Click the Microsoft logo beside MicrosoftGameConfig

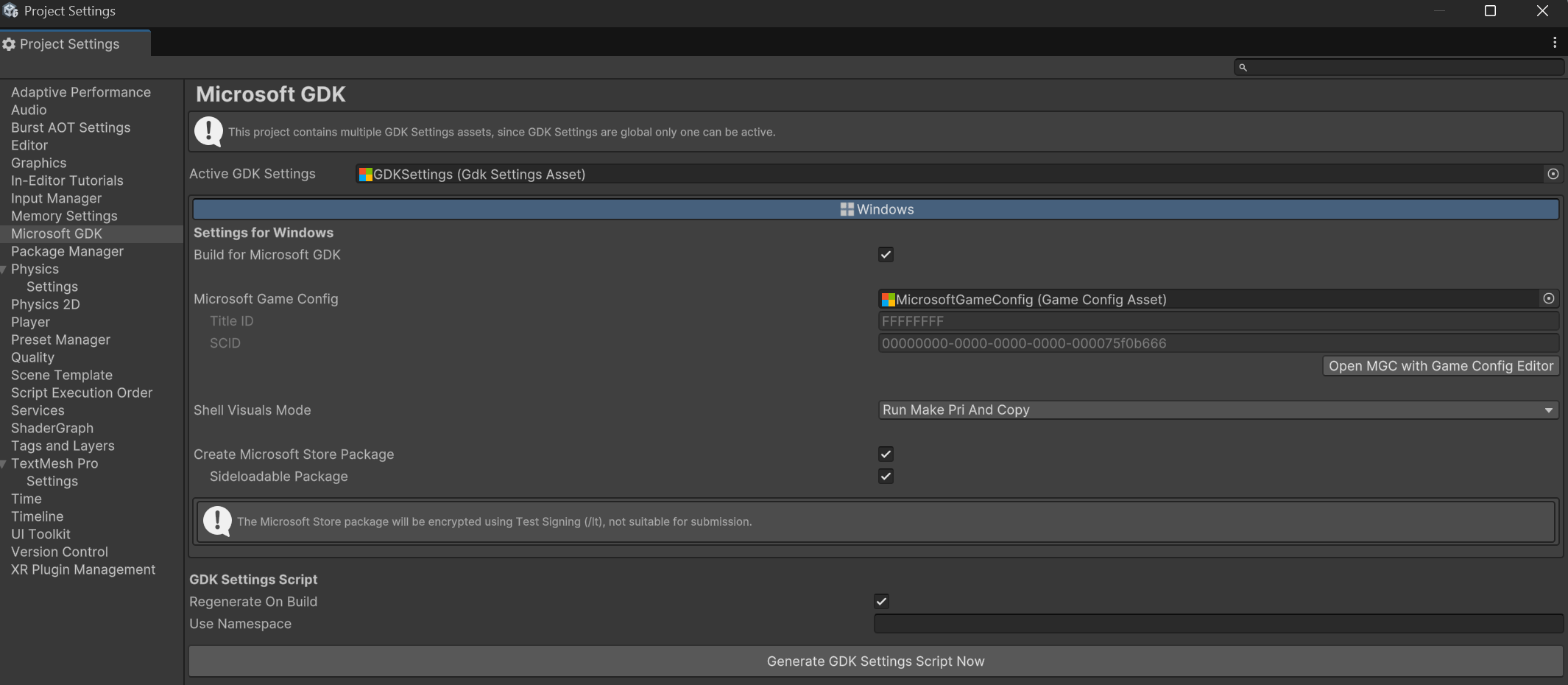pos(887,299)
